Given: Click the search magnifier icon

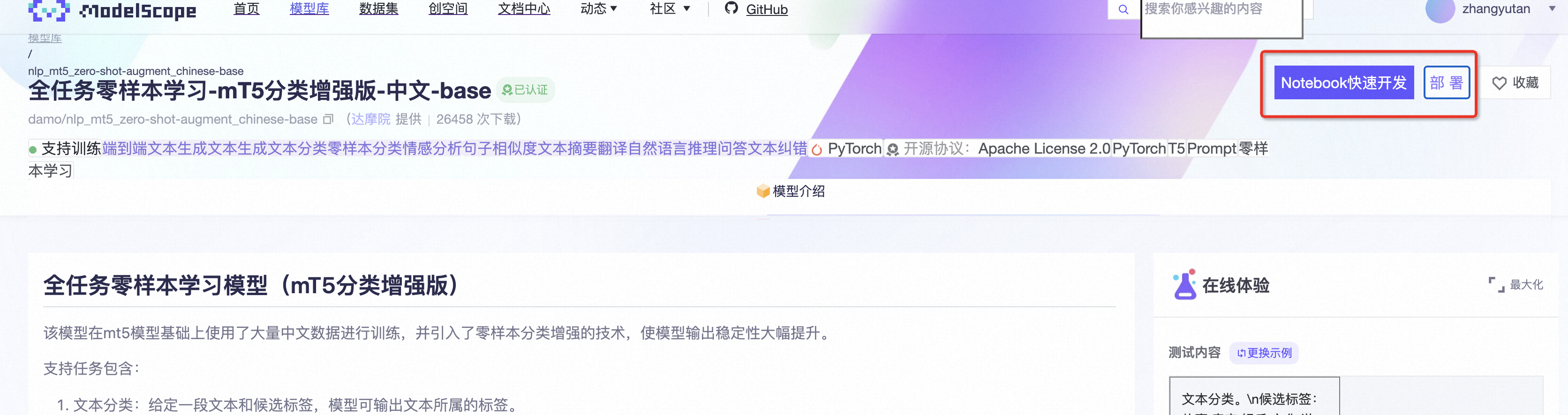Looking at the screenshot, I should tap(1123, 9).
